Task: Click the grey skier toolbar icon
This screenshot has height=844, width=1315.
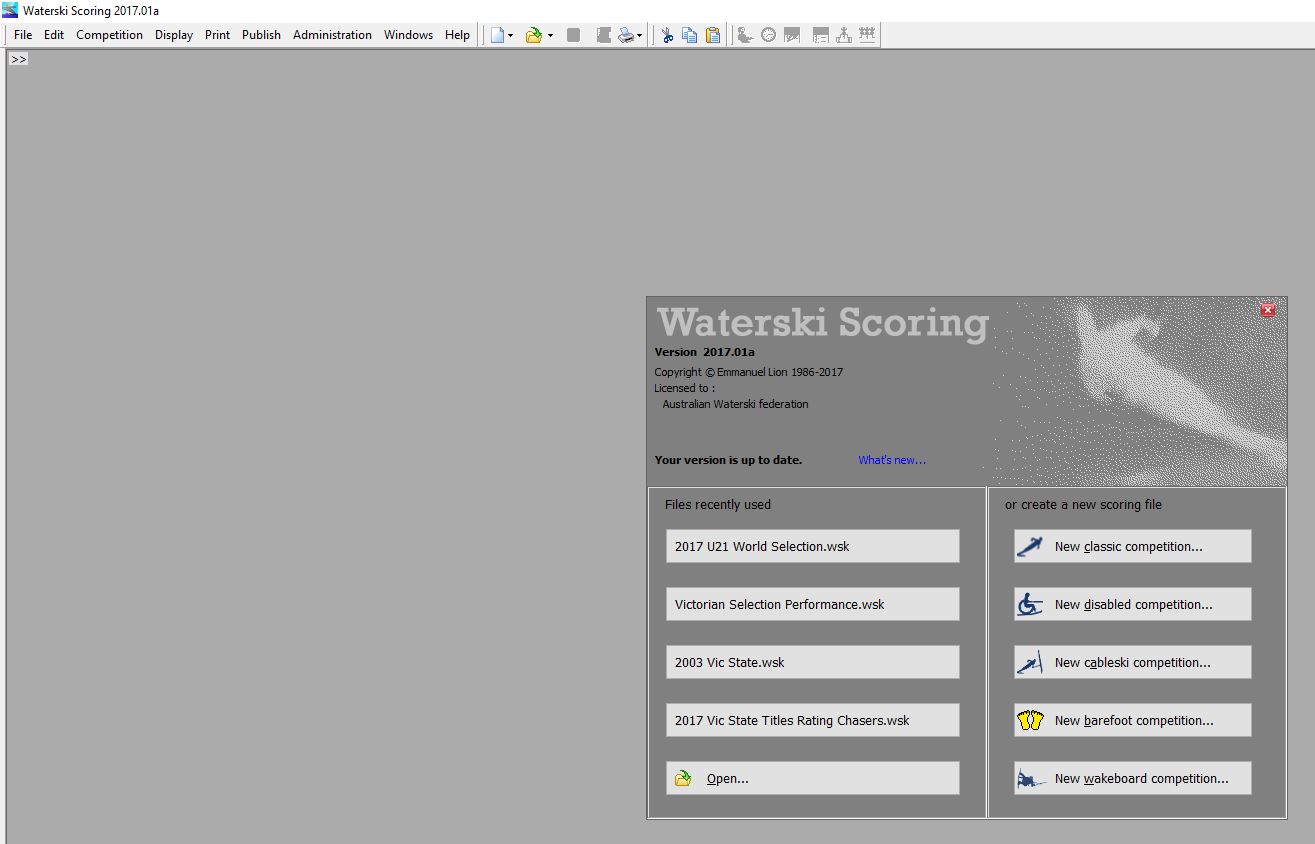Action: (x=745, y=35)
